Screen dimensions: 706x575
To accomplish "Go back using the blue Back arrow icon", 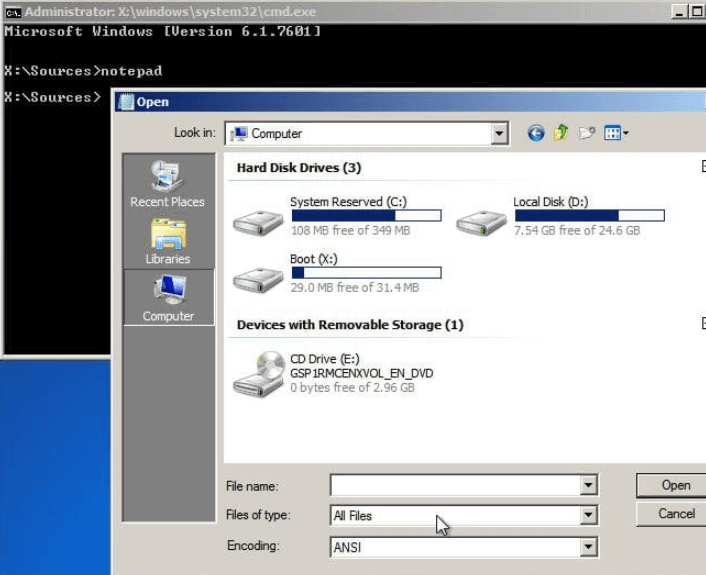I will [535, 133].
